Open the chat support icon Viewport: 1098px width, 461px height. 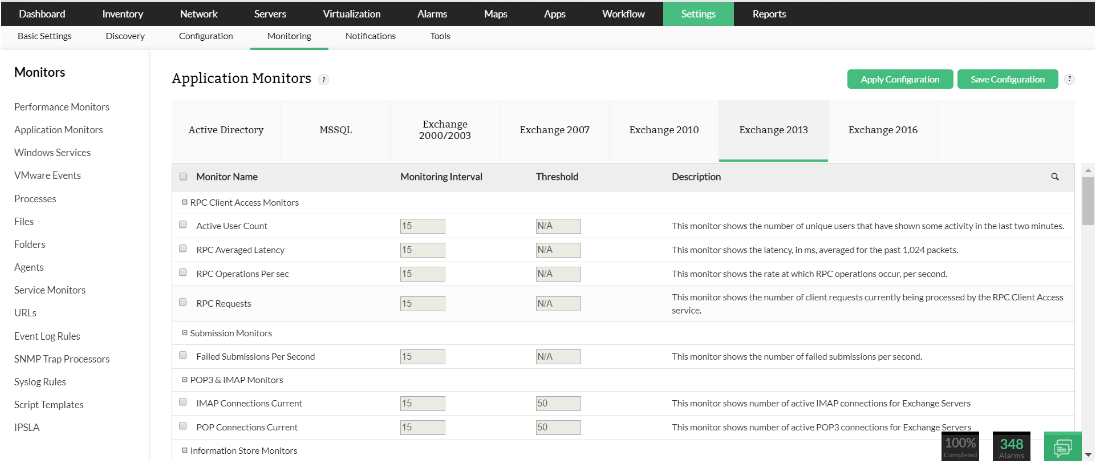point(1062,446)
